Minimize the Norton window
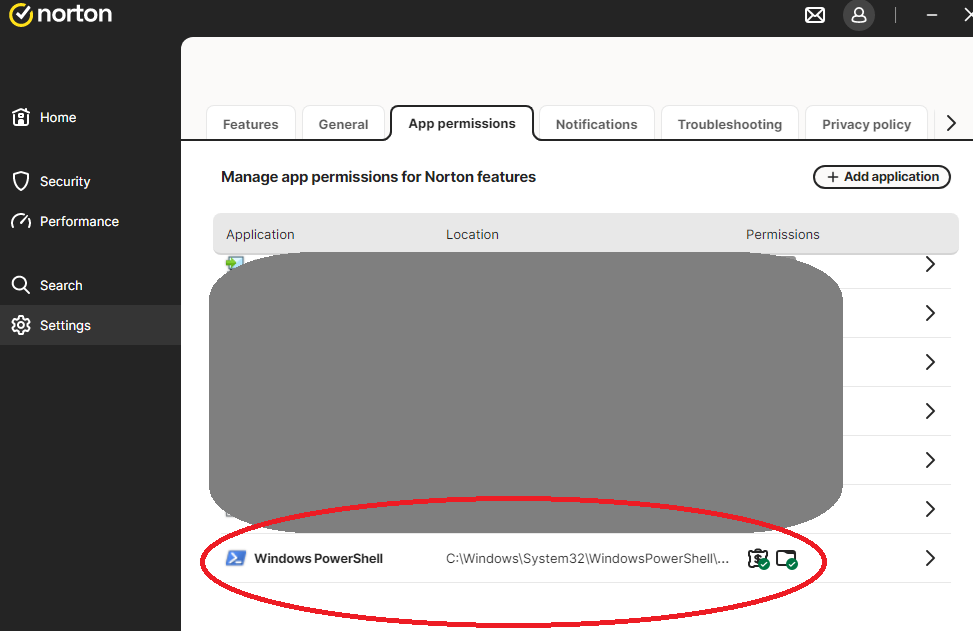 coord(931,15)
